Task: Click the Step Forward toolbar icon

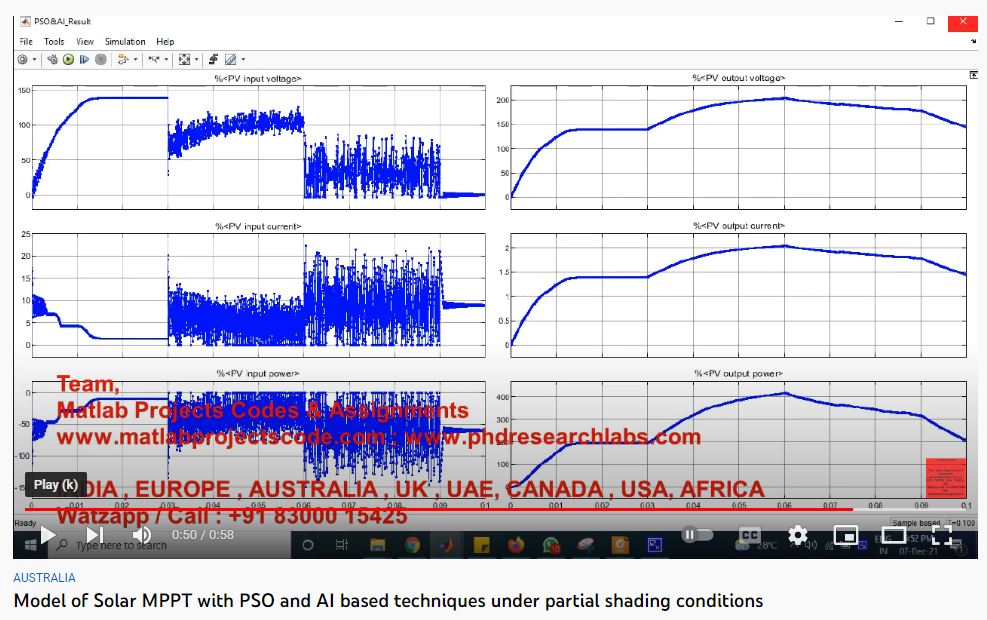Action: (85, 60)
